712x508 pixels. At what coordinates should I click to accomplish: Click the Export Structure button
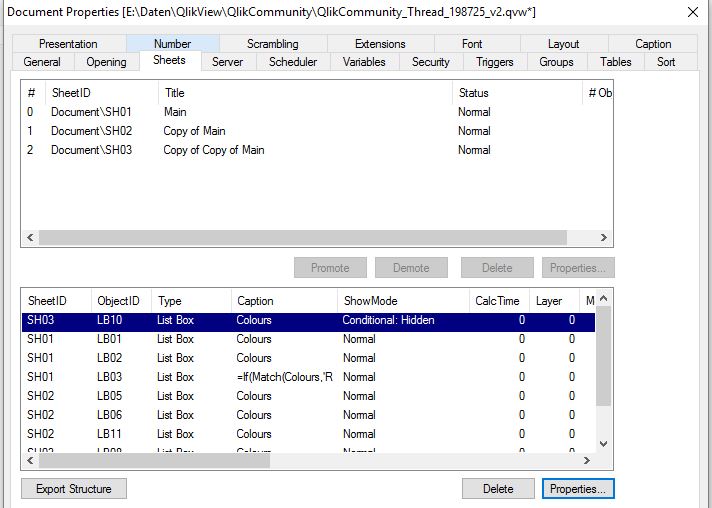point(74,489)
